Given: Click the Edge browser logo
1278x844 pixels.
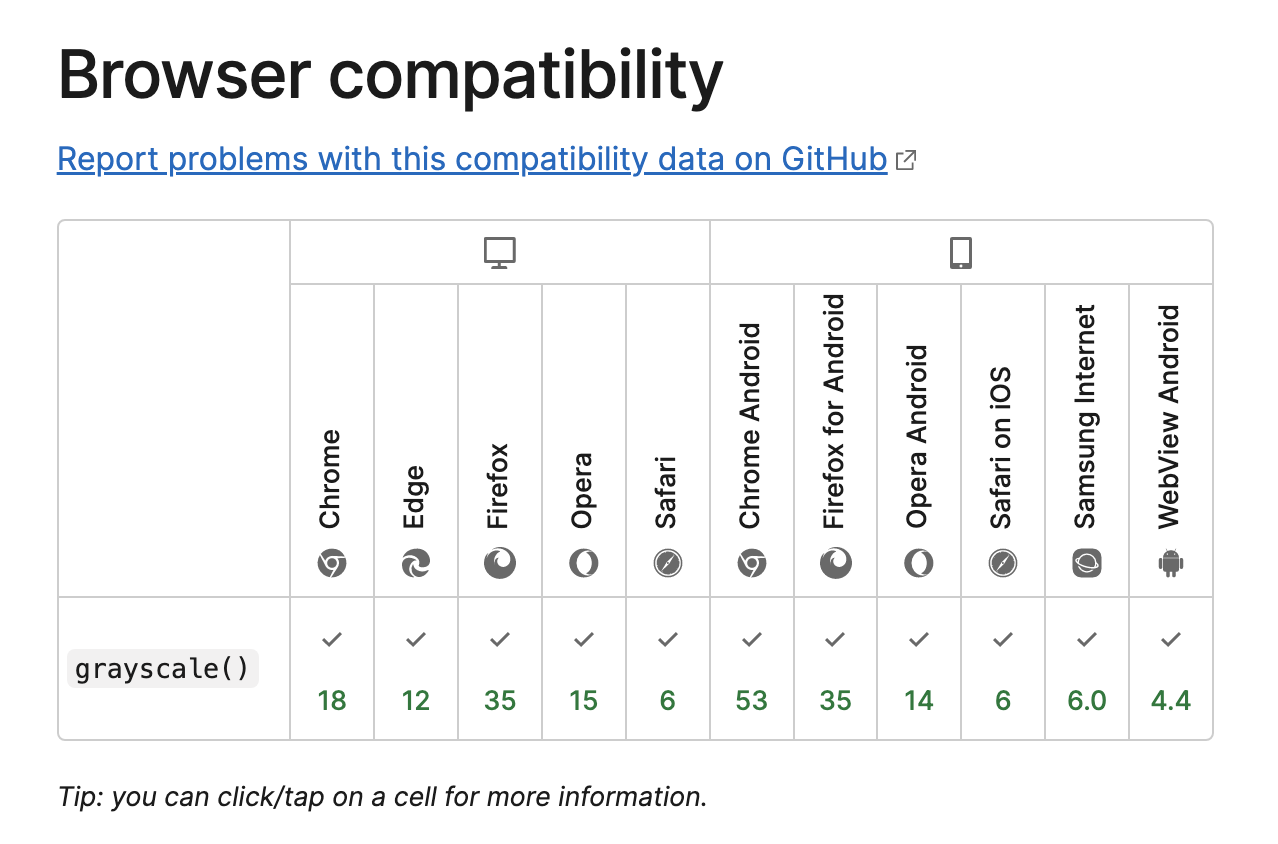Looking at the screenshot, I should (416, 565).
